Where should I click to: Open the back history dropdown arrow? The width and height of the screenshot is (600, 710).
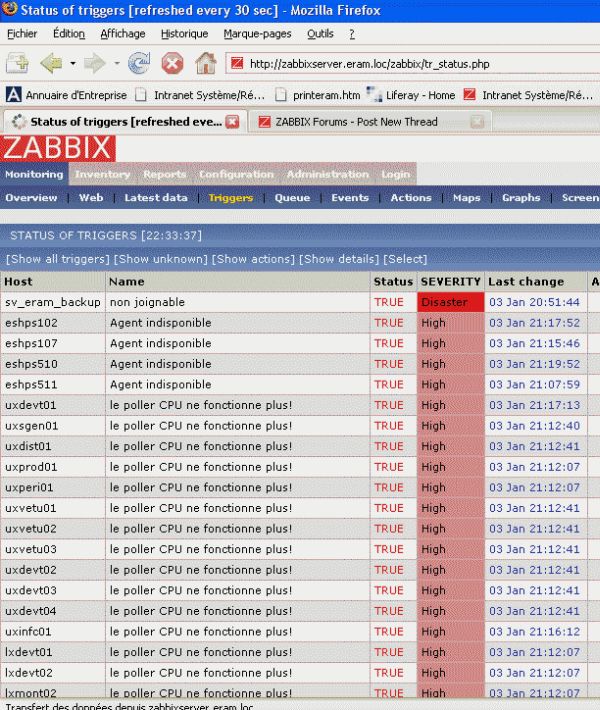pos(73,63)
